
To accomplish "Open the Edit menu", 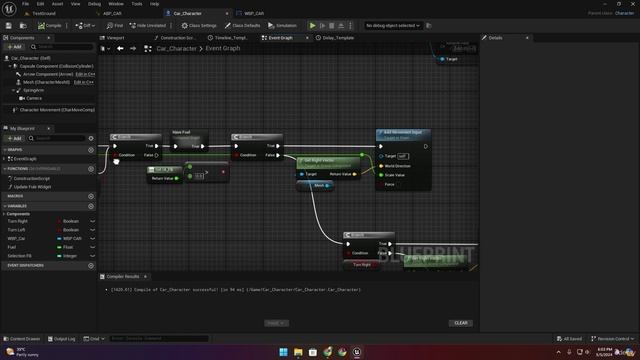I will pos(40,4).
